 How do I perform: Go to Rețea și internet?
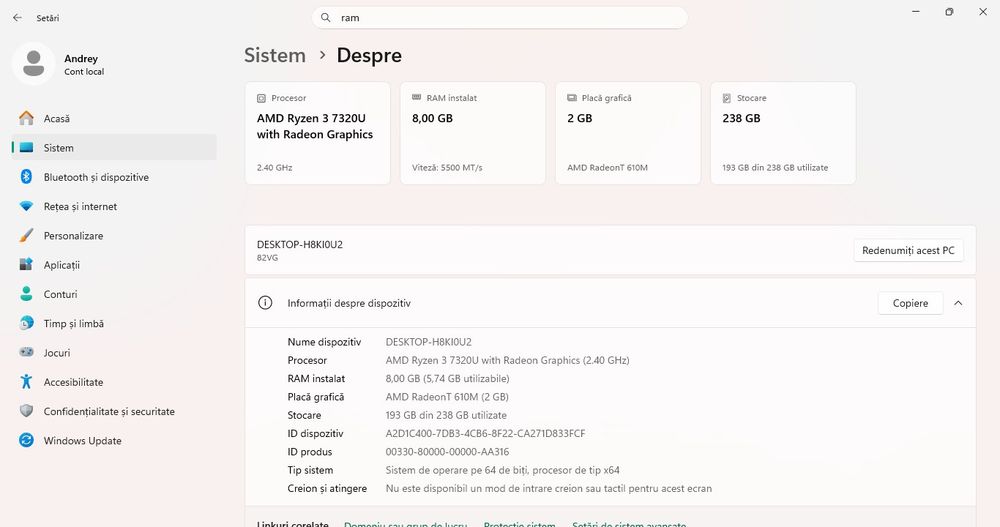click(x=115, y=206)
